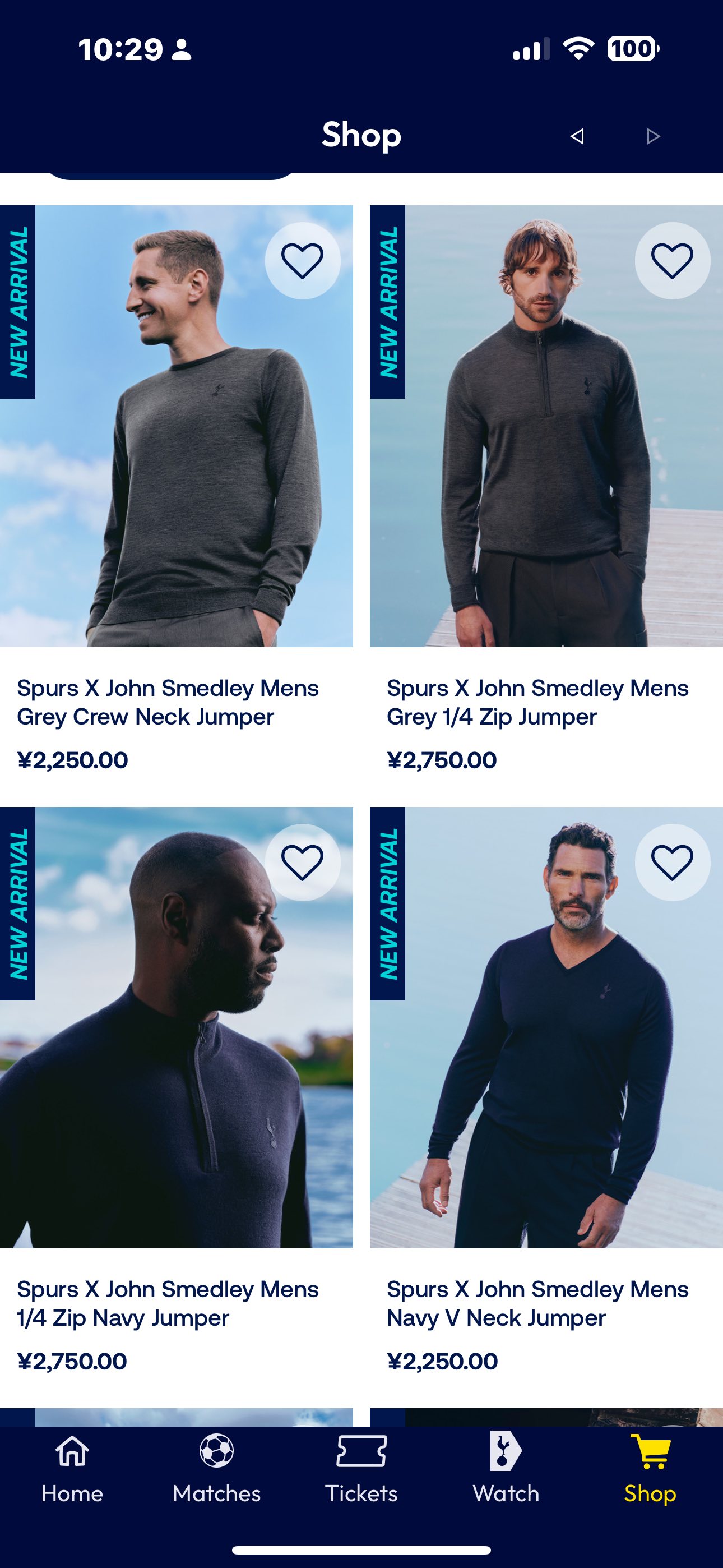
Task: Add 1/4 Zip Navy Jumper to favorites
Action: click(303, 862)
